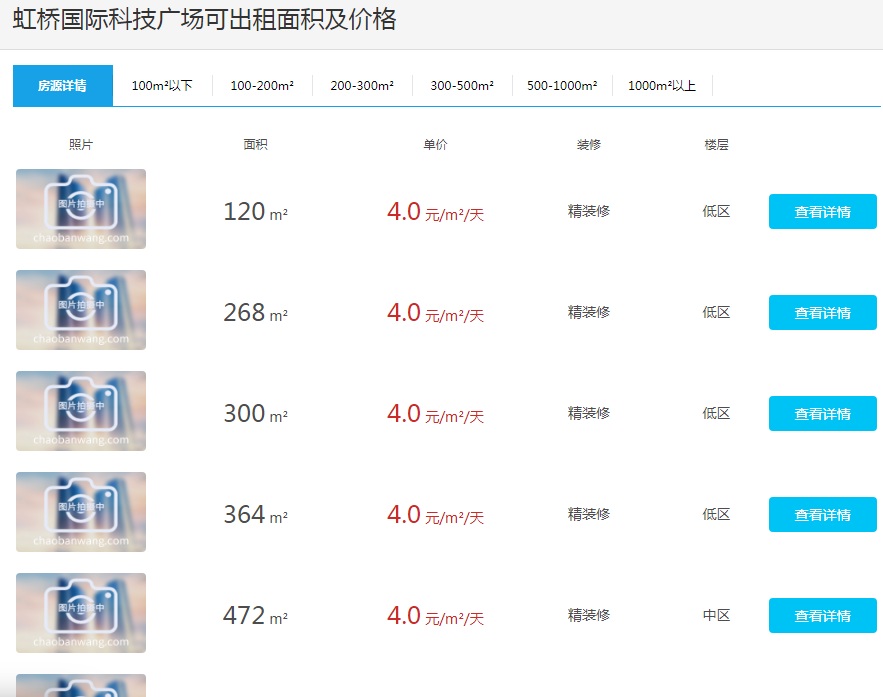Click the 4.0 元/m²/天 price in 268 m² row

click(x=435, y=312)
